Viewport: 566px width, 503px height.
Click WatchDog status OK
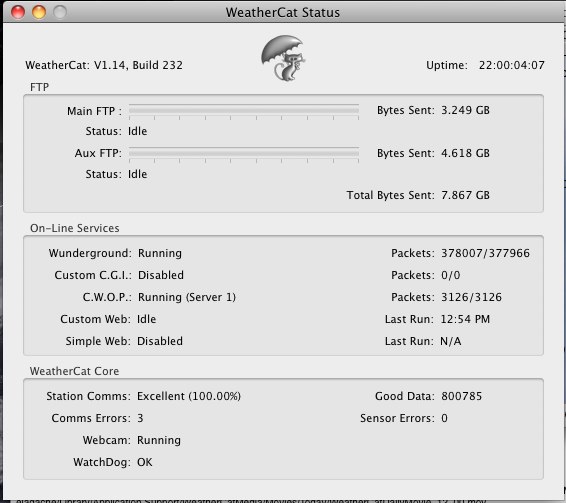click(x=145, y=462)
